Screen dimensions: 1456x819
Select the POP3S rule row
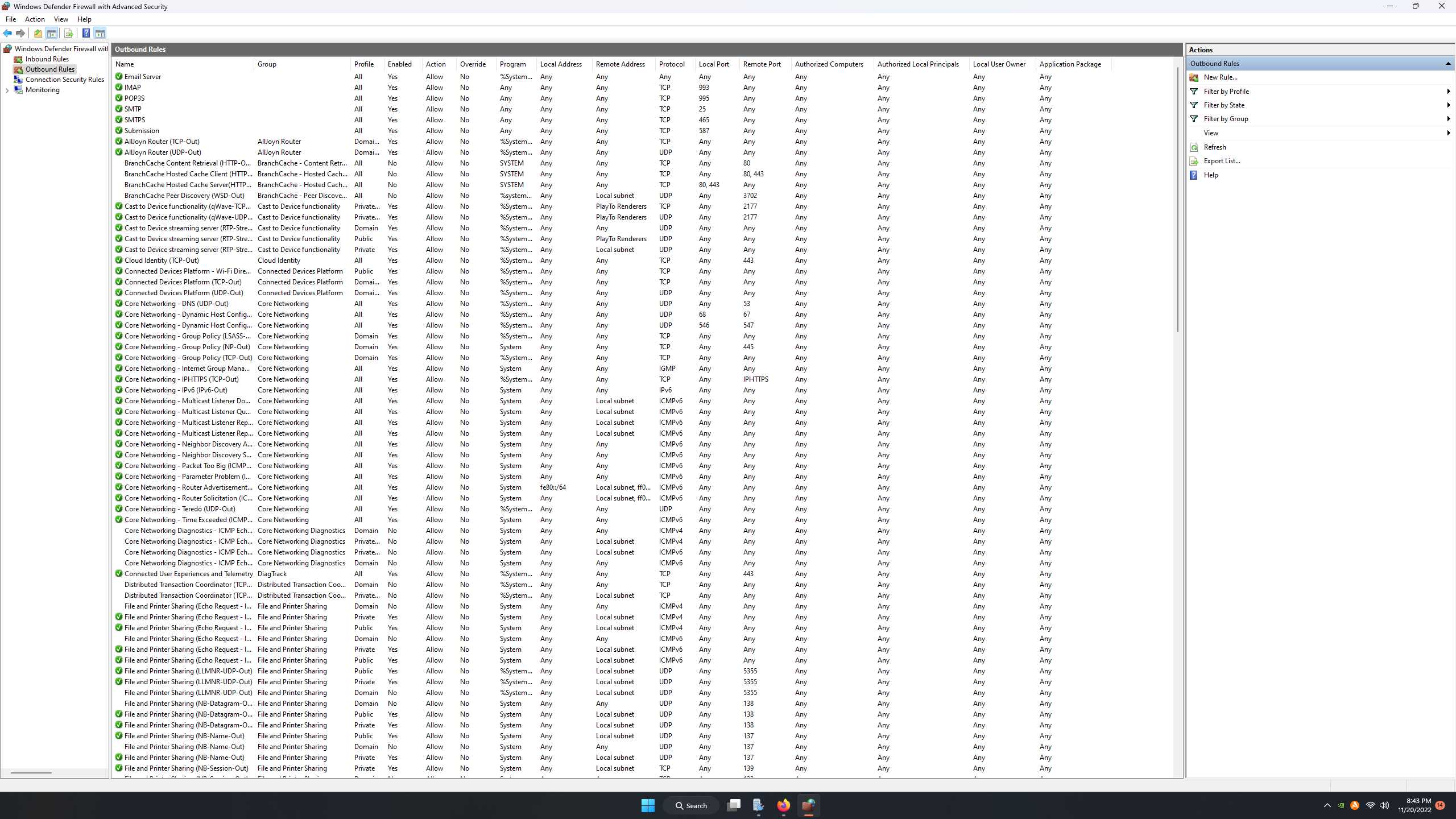(x=612, y=98)
